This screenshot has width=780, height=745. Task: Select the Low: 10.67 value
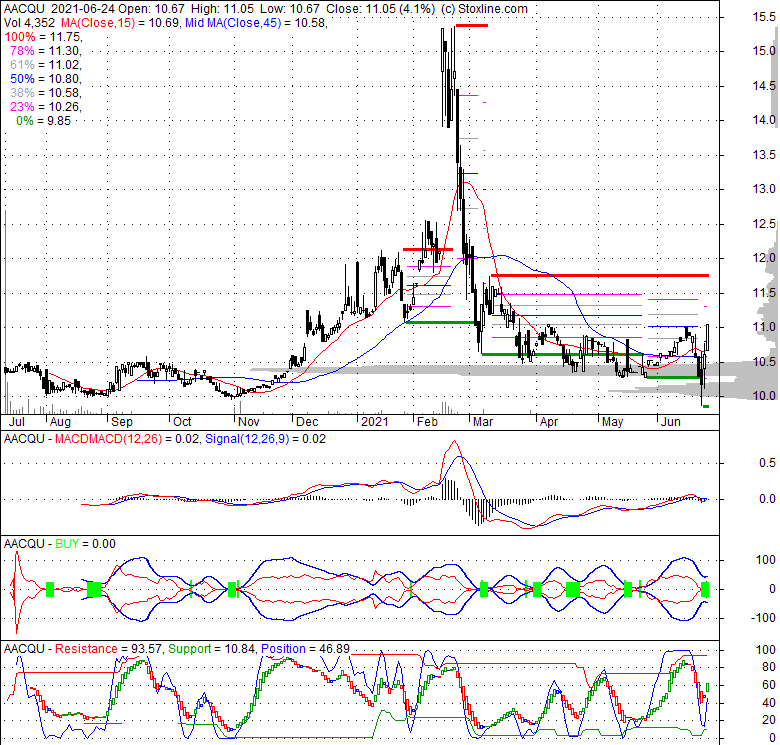[288, 9]
